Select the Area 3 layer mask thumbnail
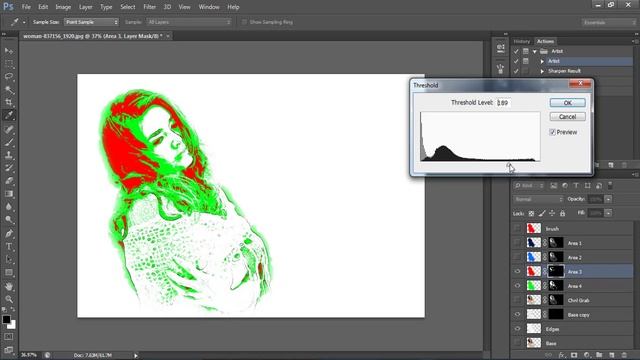 coord(556,271)
